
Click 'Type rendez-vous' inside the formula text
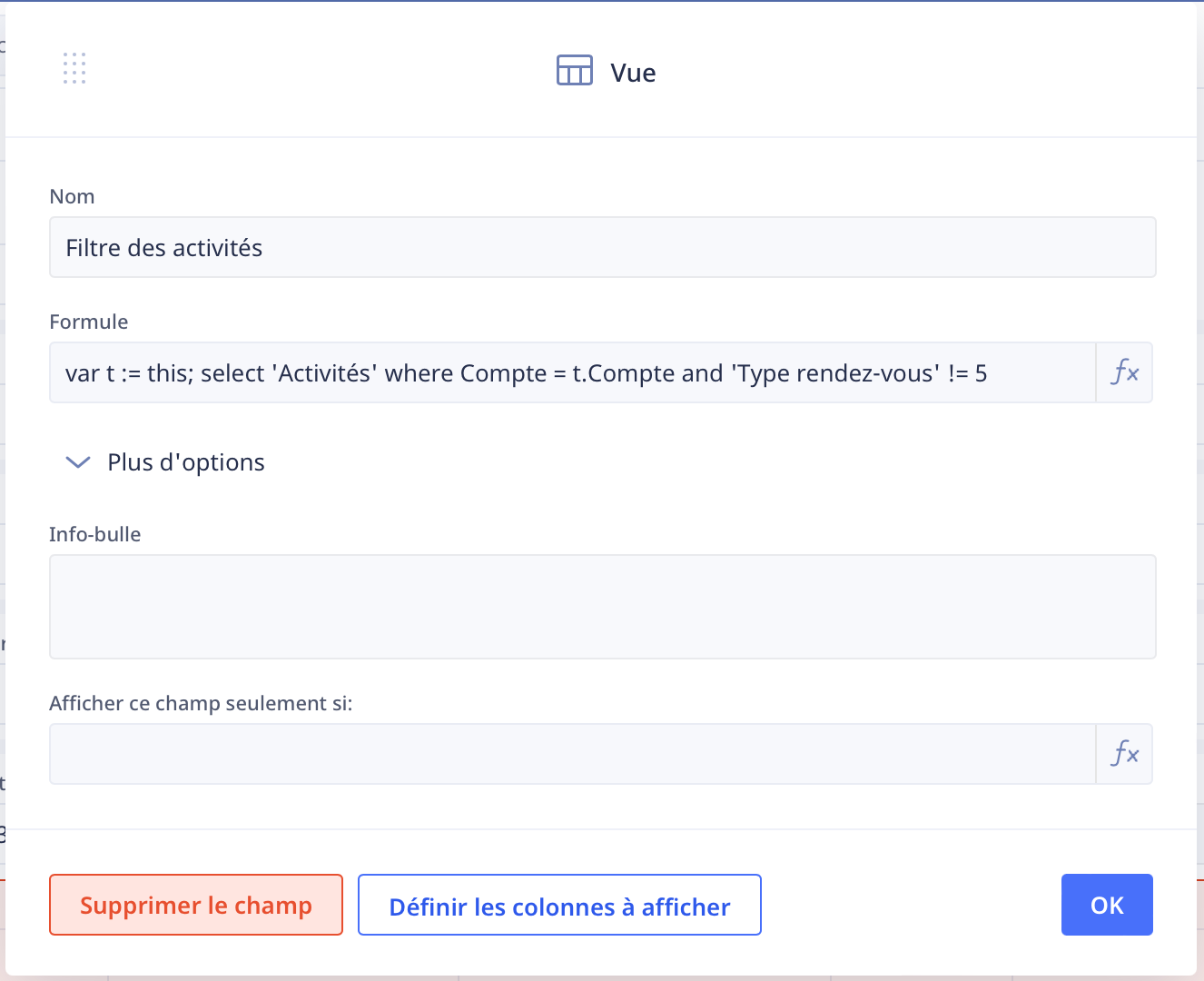[x=835, y=373]
